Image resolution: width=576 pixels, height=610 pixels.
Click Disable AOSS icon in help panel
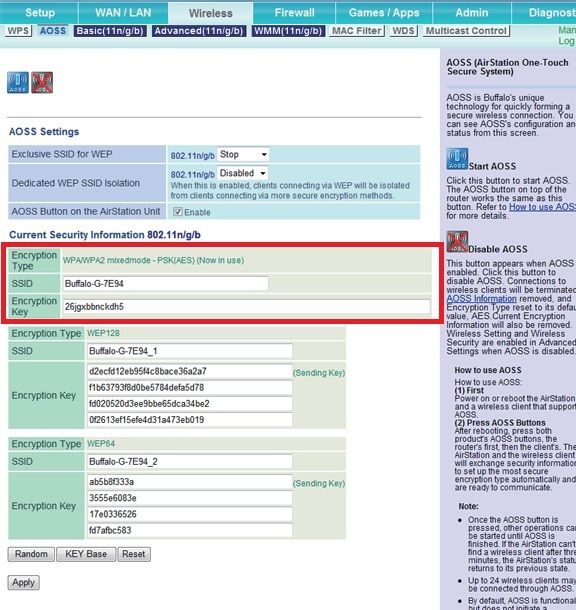pyautogui.click(x=457, y=242)
